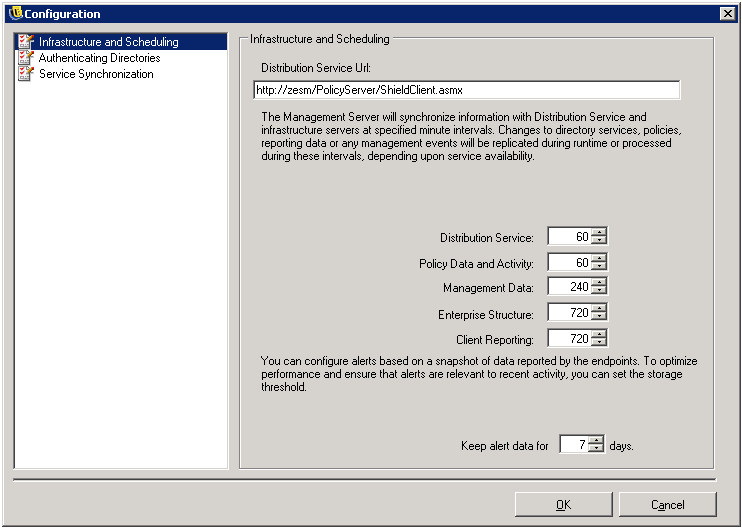
Task: Increase the Distribution Service interval
Action: [x=599, y=232]
